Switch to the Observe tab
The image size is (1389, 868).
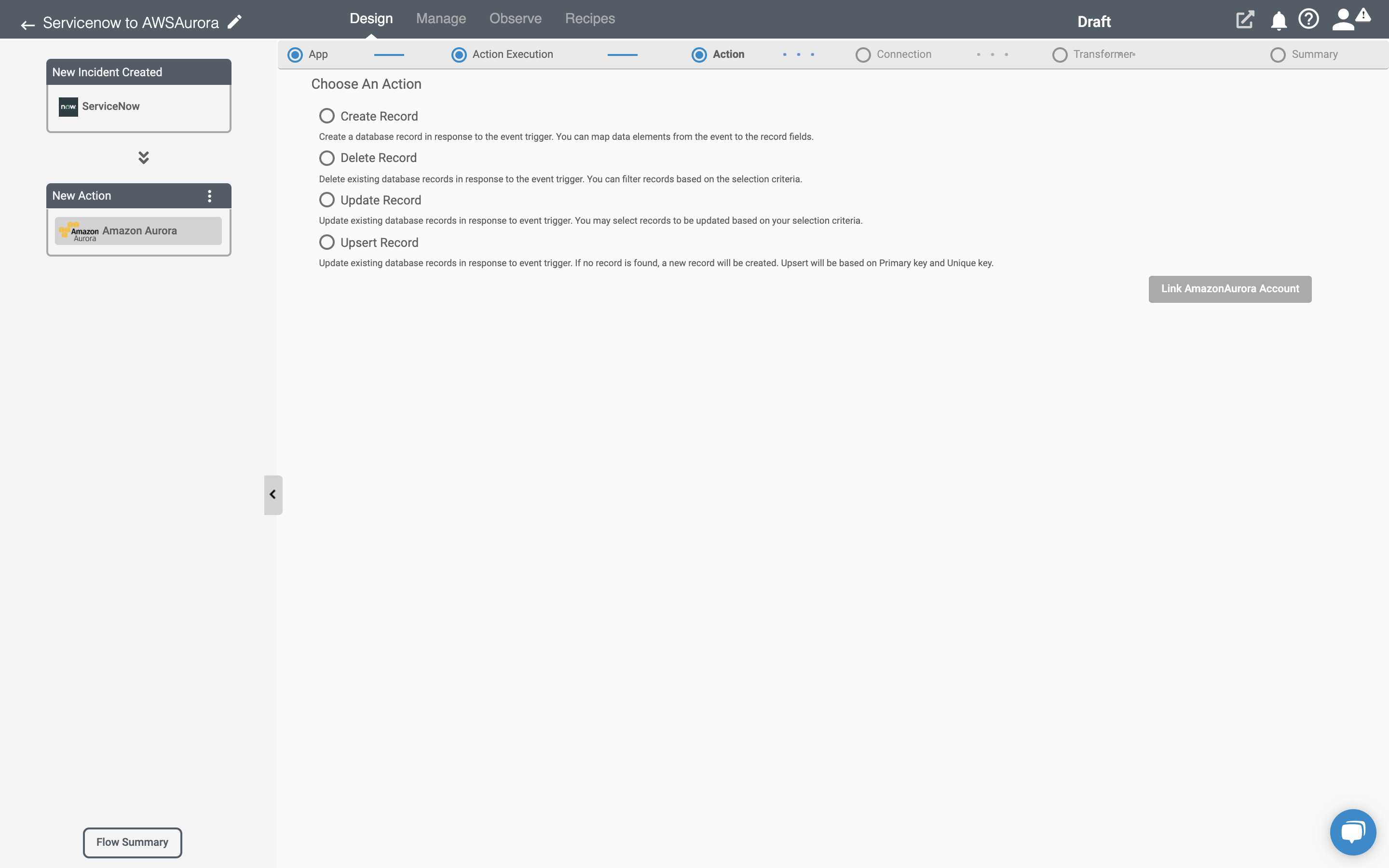[515, 18]
